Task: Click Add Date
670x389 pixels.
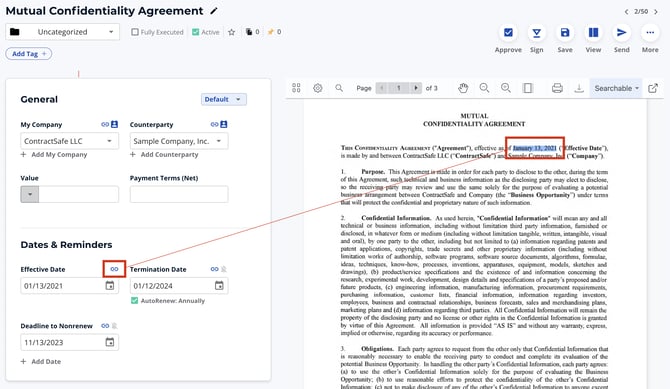Action: [41, 362]
